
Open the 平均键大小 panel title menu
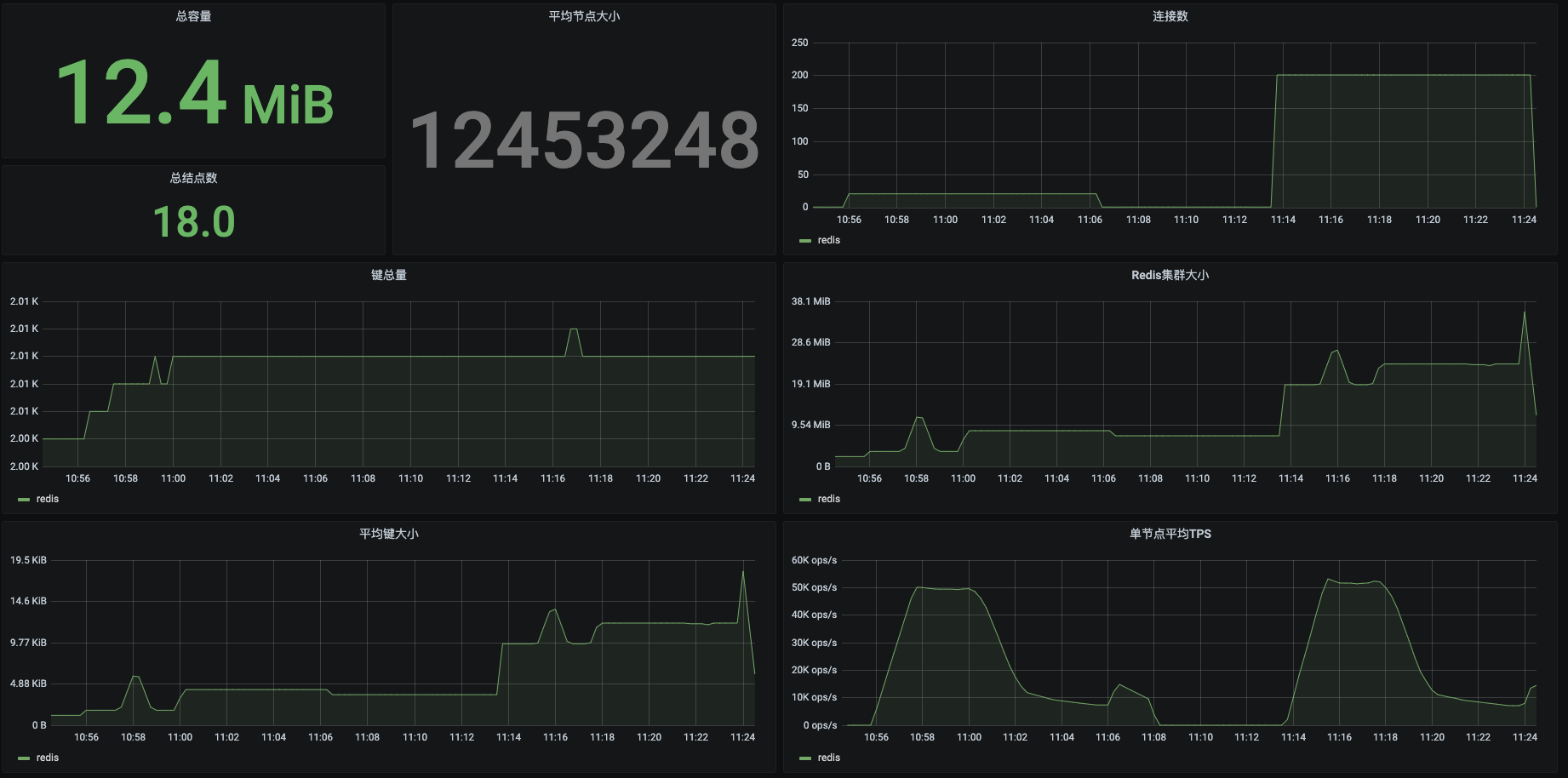(x=389, y=534)
